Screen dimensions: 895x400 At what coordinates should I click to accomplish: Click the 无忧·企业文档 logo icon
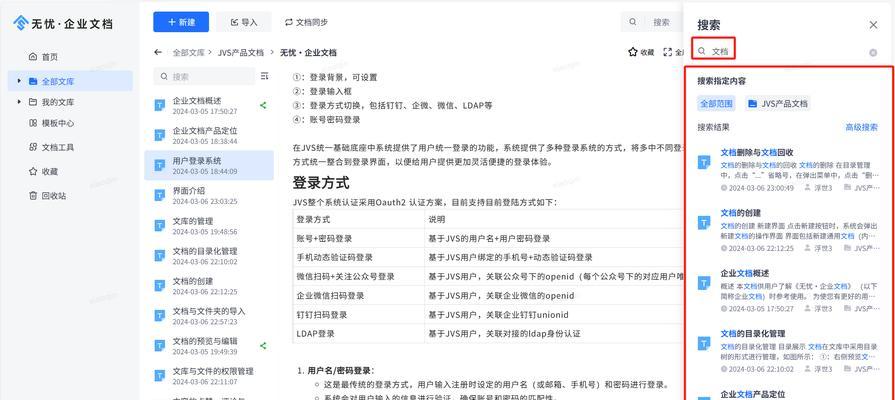[x=21, y=23]
